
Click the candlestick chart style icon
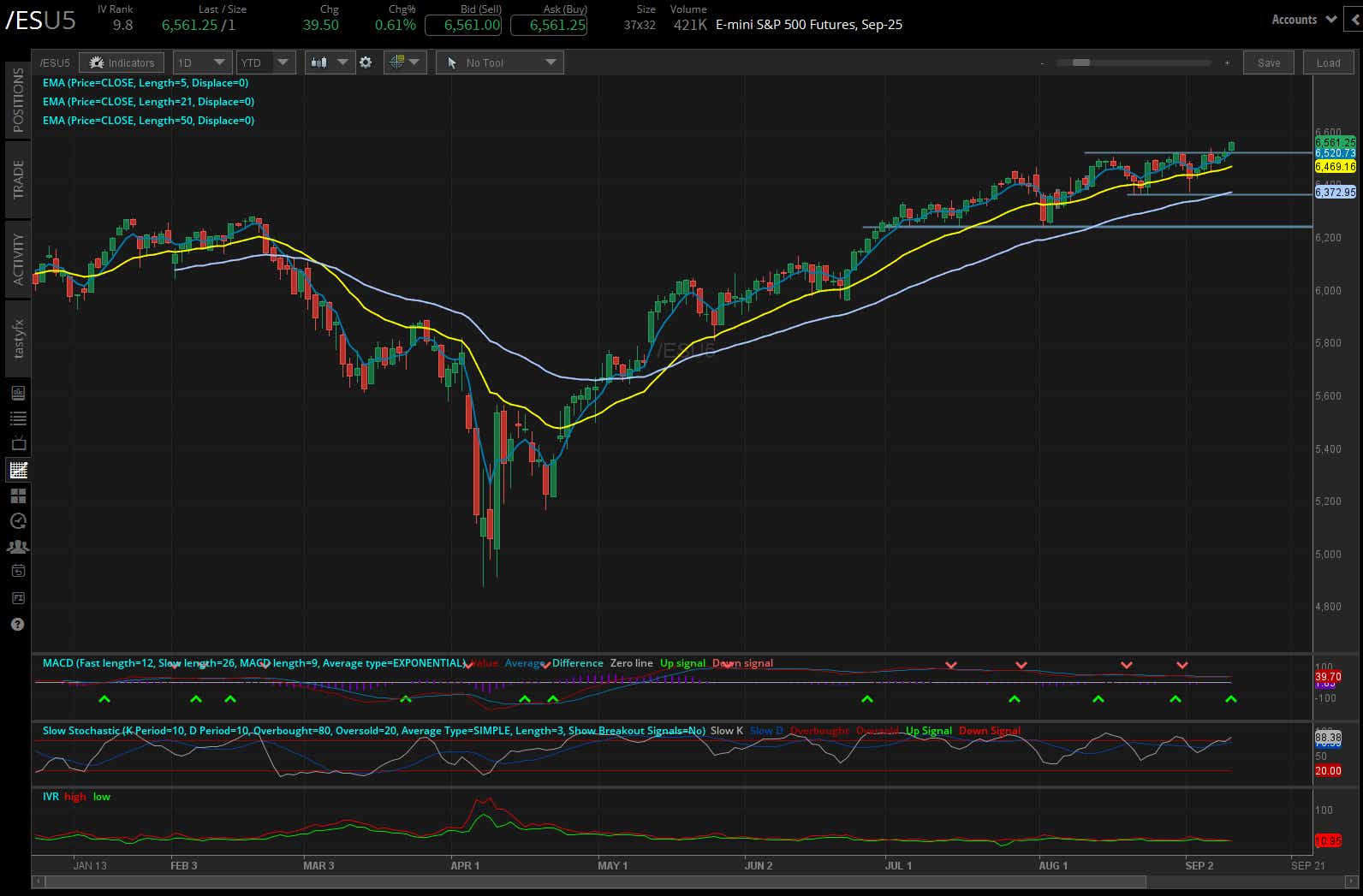[319, 62]
